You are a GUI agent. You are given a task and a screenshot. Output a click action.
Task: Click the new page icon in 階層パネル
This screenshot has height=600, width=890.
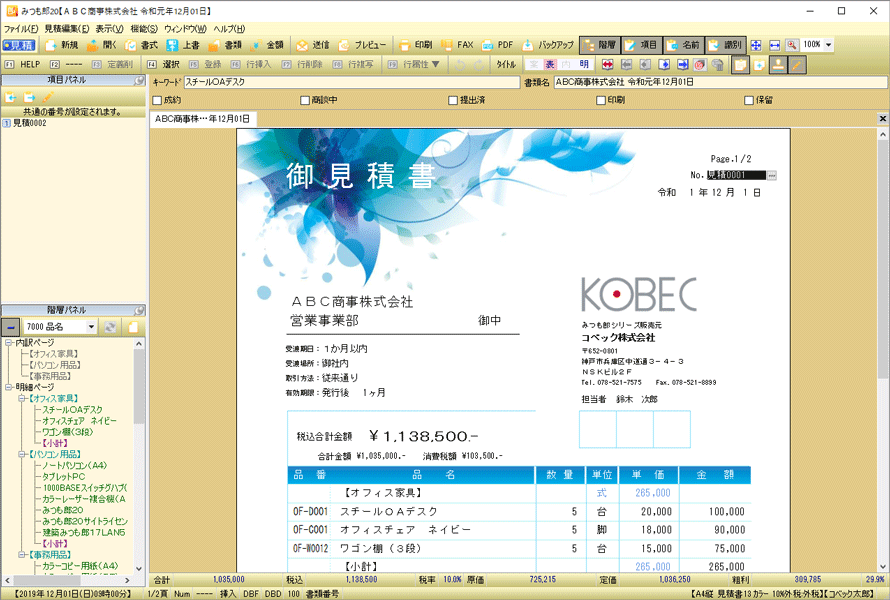133,327
